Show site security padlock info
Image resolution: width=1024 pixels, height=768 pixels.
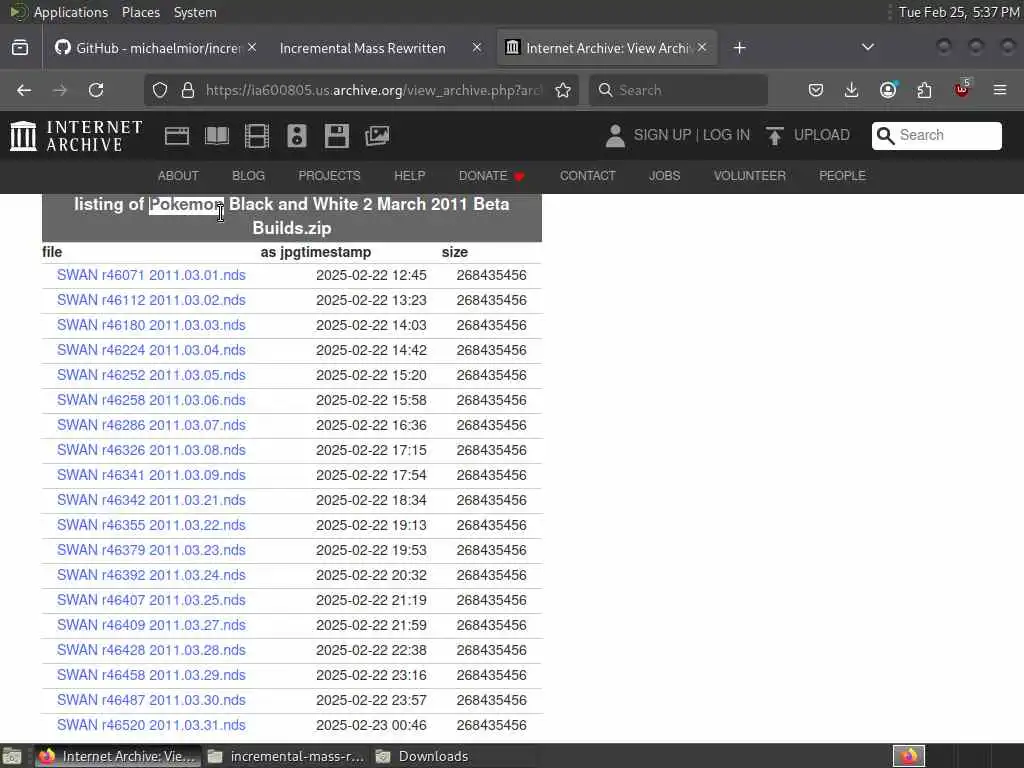pyautogui.click(x=188, y=90)
